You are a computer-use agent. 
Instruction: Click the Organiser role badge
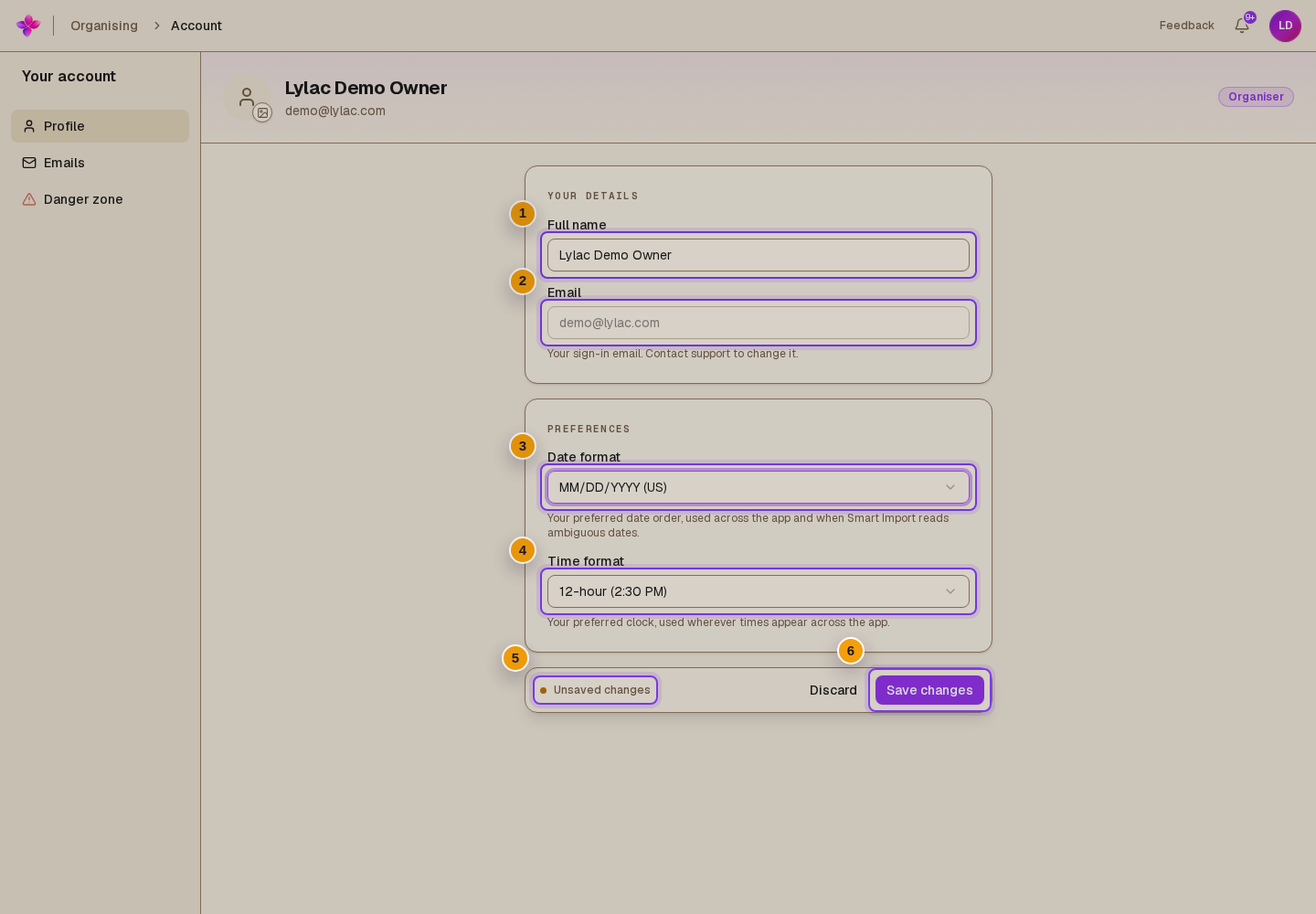pos(1256,97)
